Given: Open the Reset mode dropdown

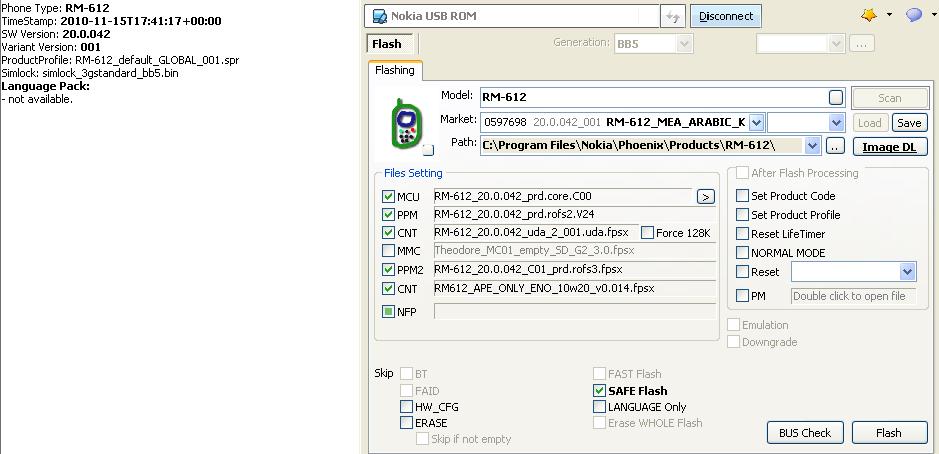Looking at the screenshot, I should (907, 272).
